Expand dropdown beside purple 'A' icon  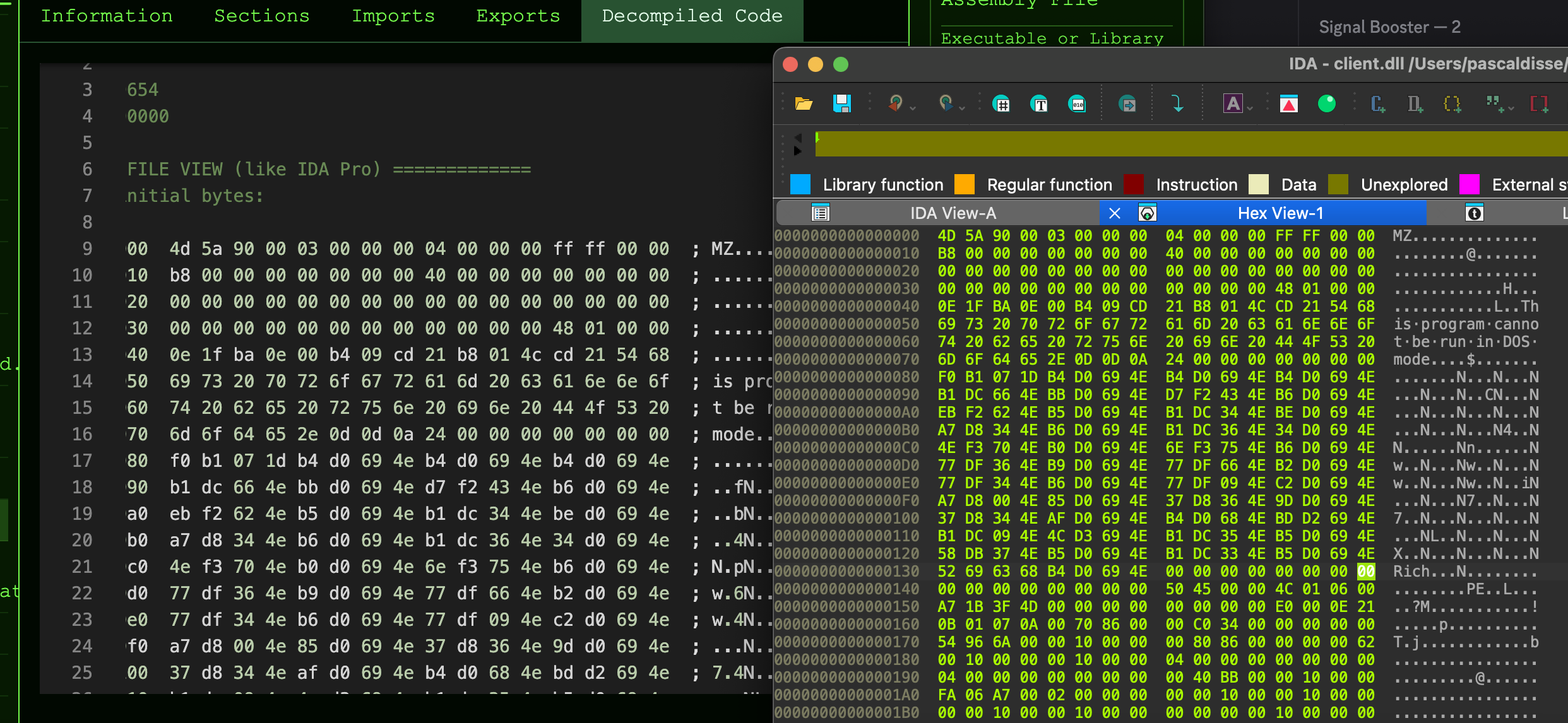click(1250, 109)
